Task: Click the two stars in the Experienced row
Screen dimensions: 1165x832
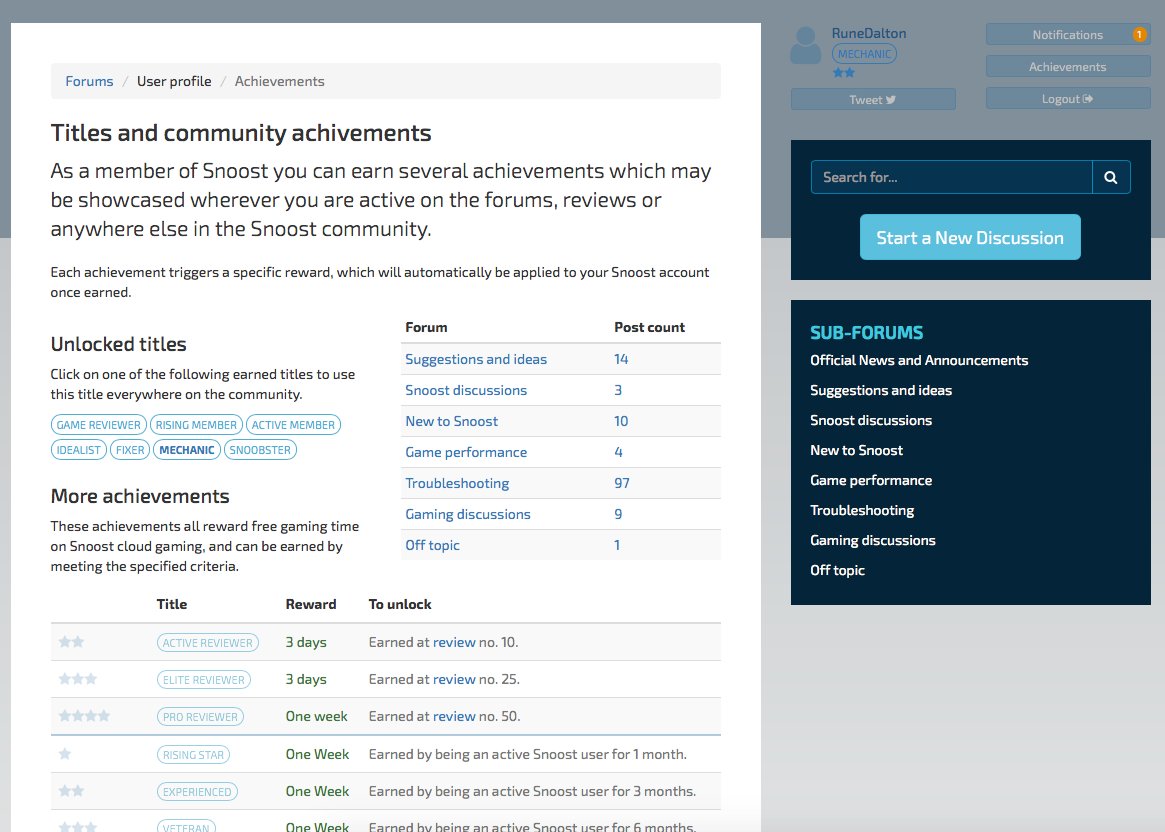Action: tap(71, 791)
